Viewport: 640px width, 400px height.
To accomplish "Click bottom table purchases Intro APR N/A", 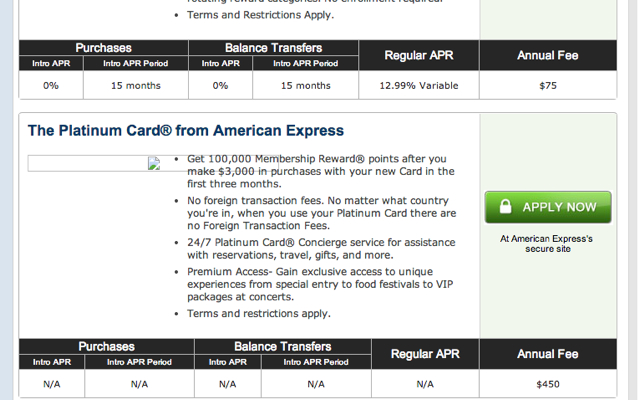I will (x=52, y=384).
